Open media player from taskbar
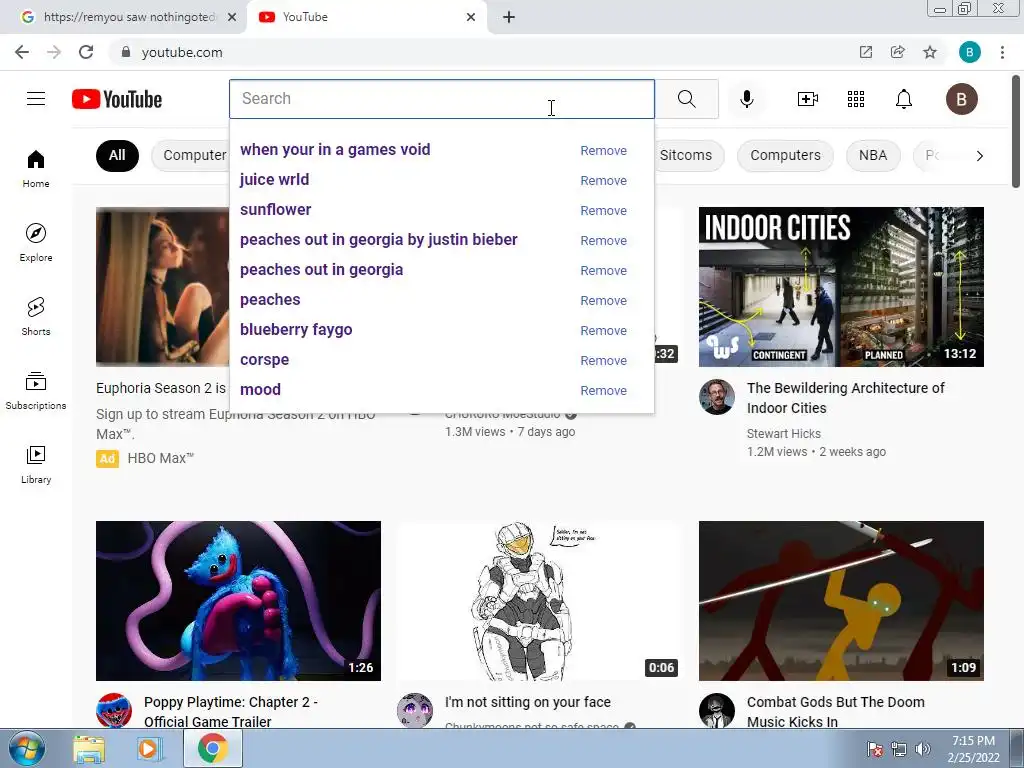Image resolution: width=1024 pixels, height=768 pixels. click(150, 749)
